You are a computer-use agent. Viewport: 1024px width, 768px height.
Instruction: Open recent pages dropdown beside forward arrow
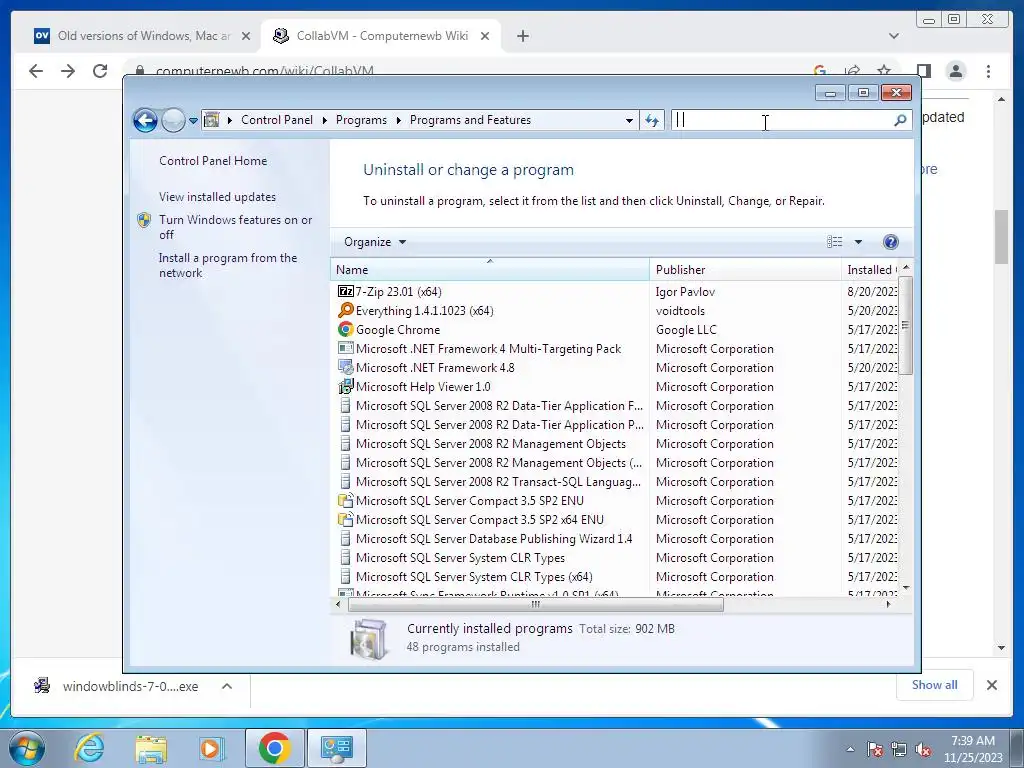(193, 121)
